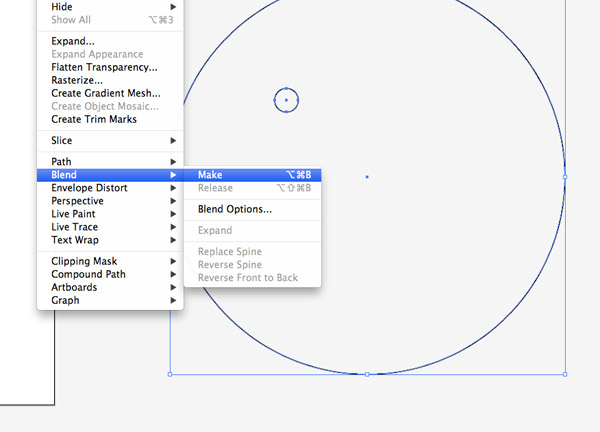Choose Create Gradient Mesh...

click(x=105, y=94)
